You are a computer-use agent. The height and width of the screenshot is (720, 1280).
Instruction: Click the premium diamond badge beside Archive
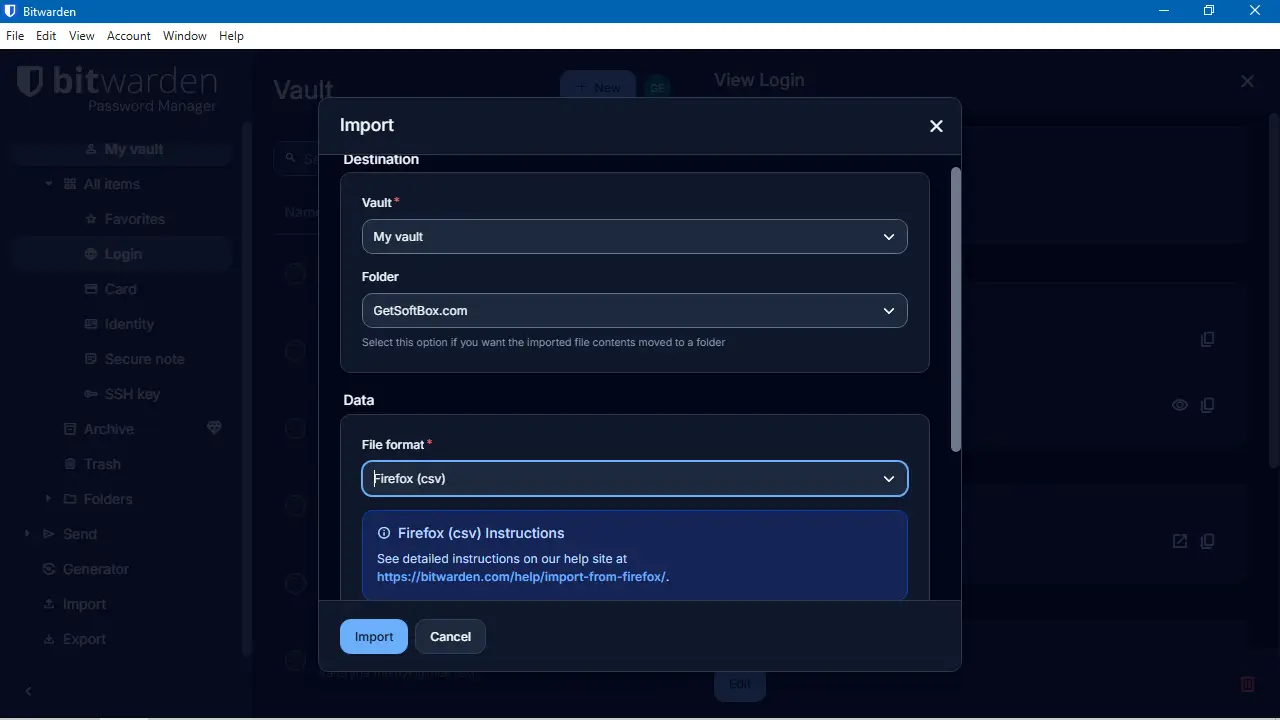pyautogui.click(x=214, y=428)
